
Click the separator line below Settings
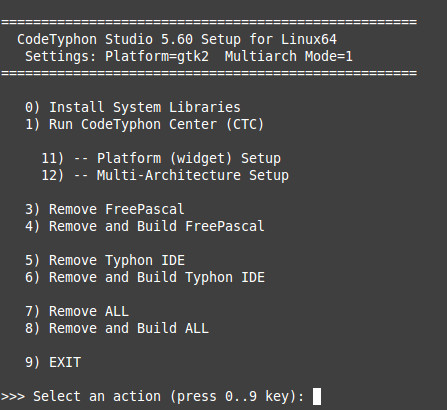pos(209,73)
